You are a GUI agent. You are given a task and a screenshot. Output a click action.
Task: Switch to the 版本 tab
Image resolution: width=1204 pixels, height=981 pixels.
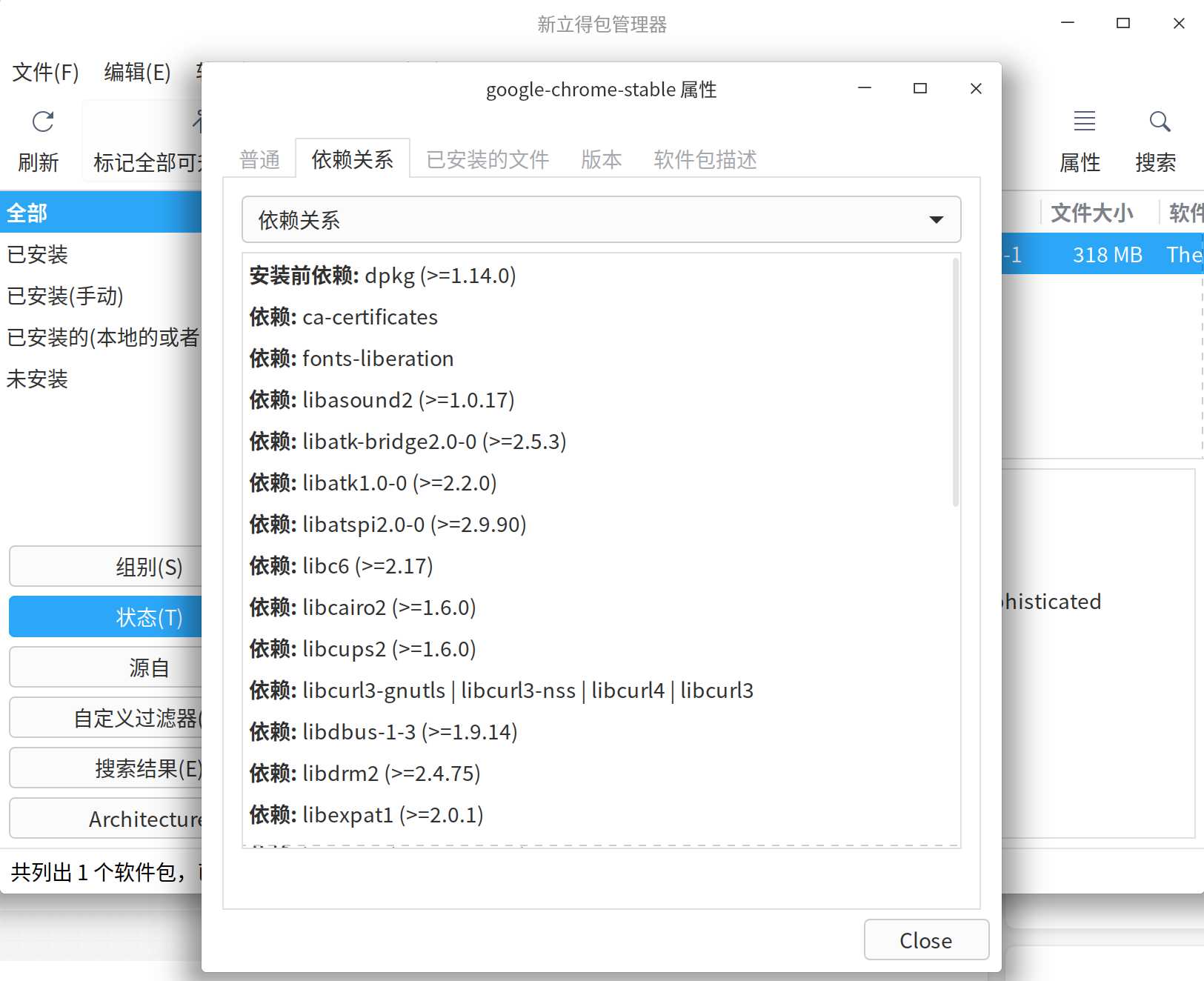601,159
